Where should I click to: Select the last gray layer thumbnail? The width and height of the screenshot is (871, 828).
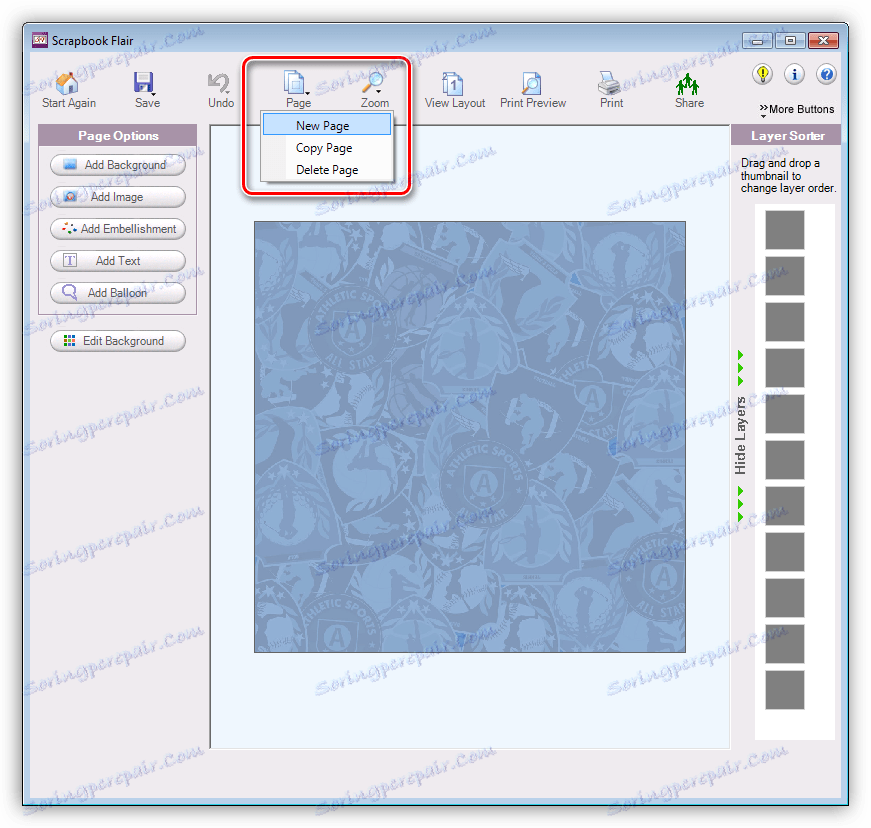(784, 690)
